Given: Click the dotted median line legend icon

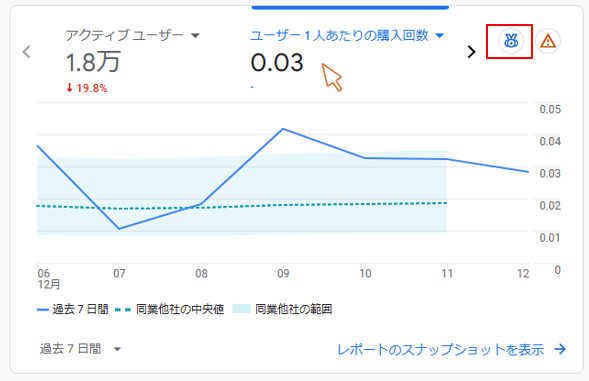Looking at the screenshot, I should tap(123, 310).
